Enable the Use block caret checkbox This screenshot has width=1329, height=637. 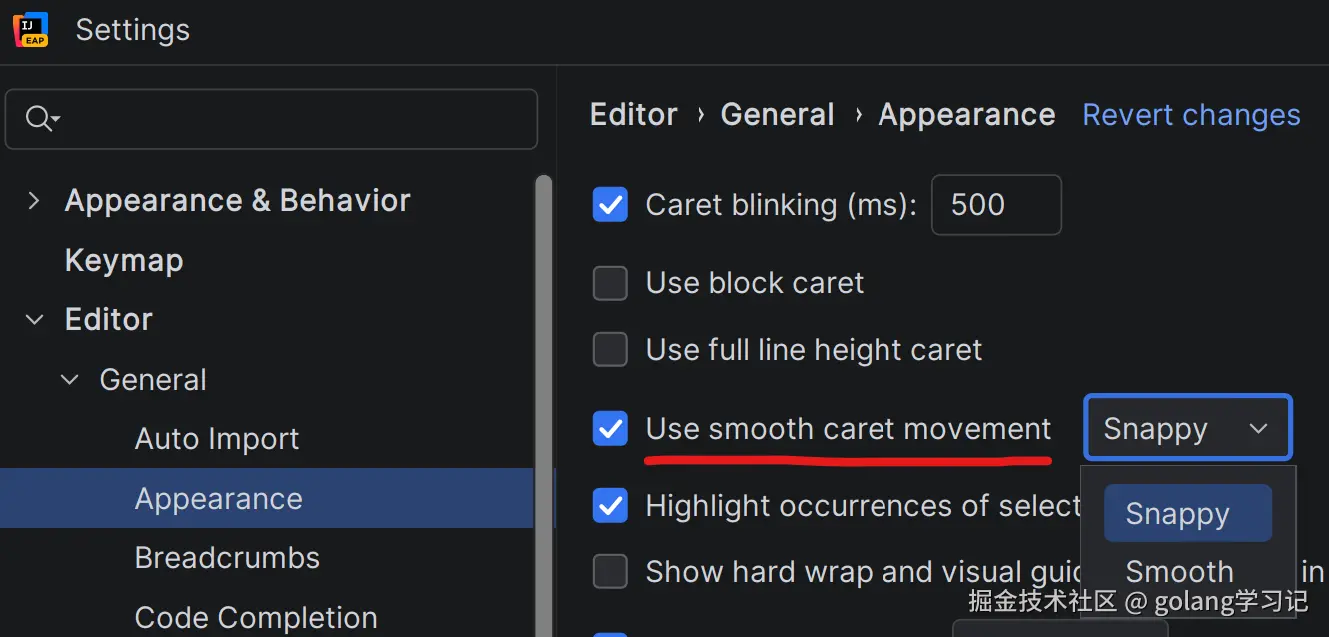click(610, 283)
